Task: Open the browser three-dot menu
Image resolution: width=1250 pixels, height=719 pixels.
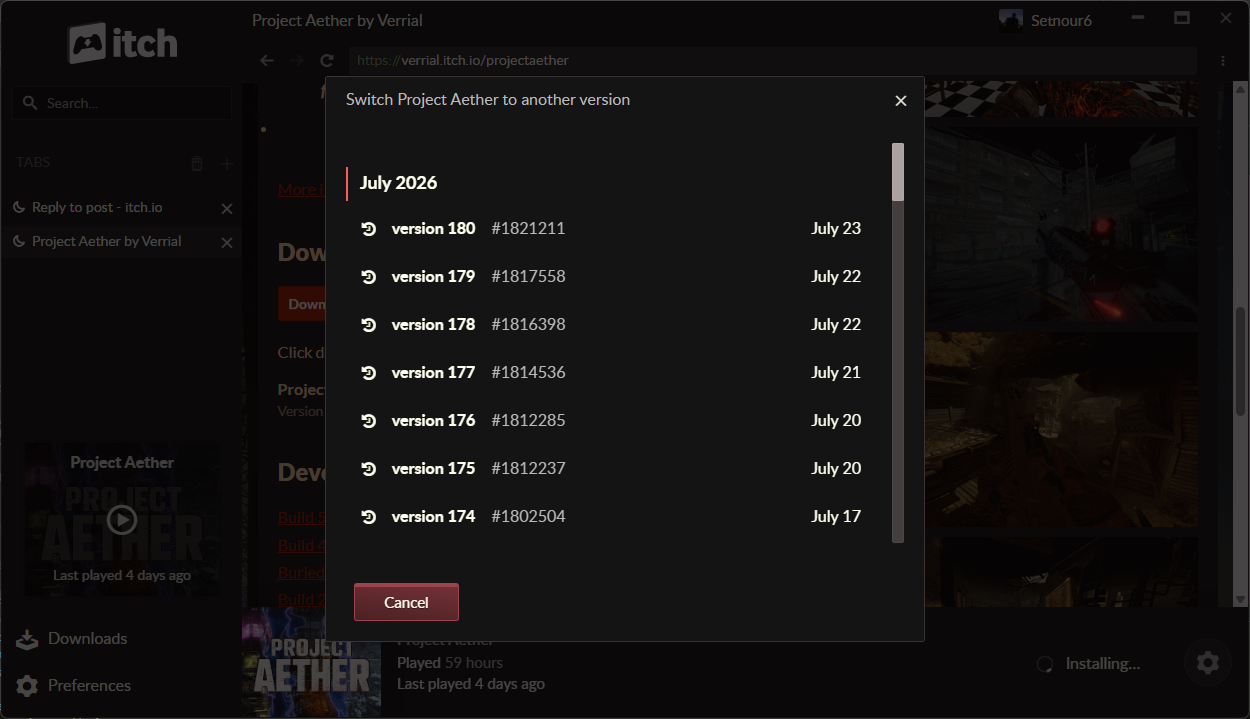Action: (x=1223, y=61)
